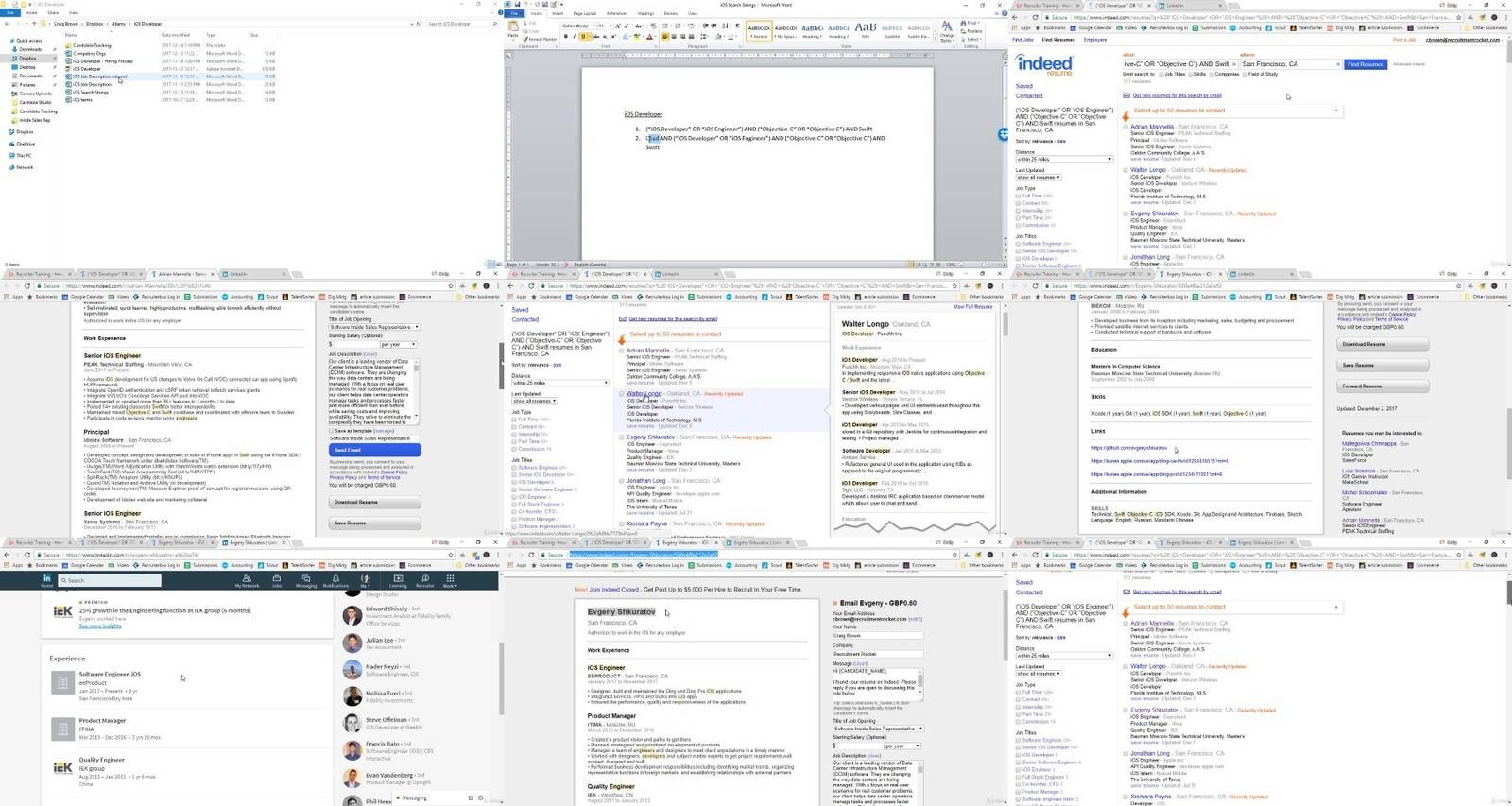Check Companies in top-right Indeed search limits
This screenshot has height=806, width=1512.
[1211, 74]
